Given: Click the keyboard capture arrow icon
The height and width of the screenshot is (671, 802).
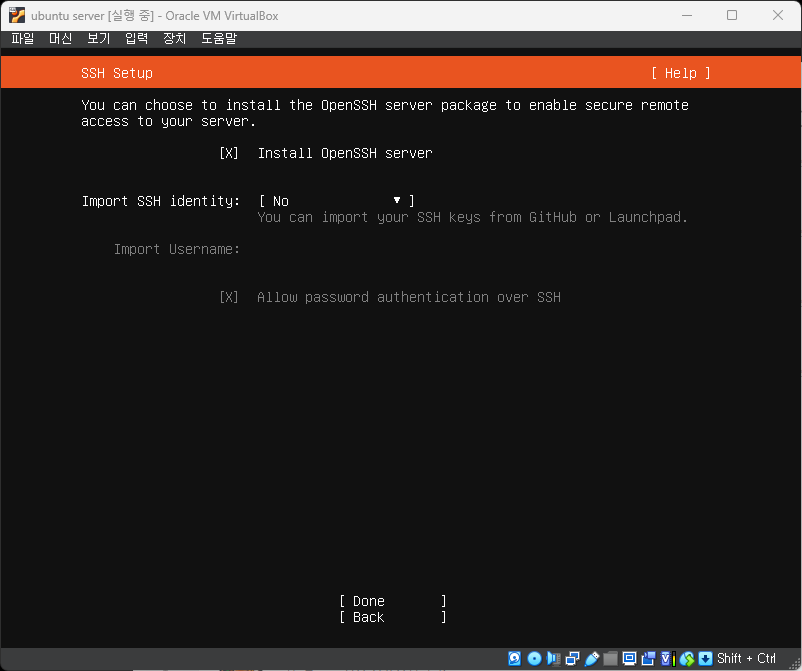Looking at the screenshot, I should [705, 659].
